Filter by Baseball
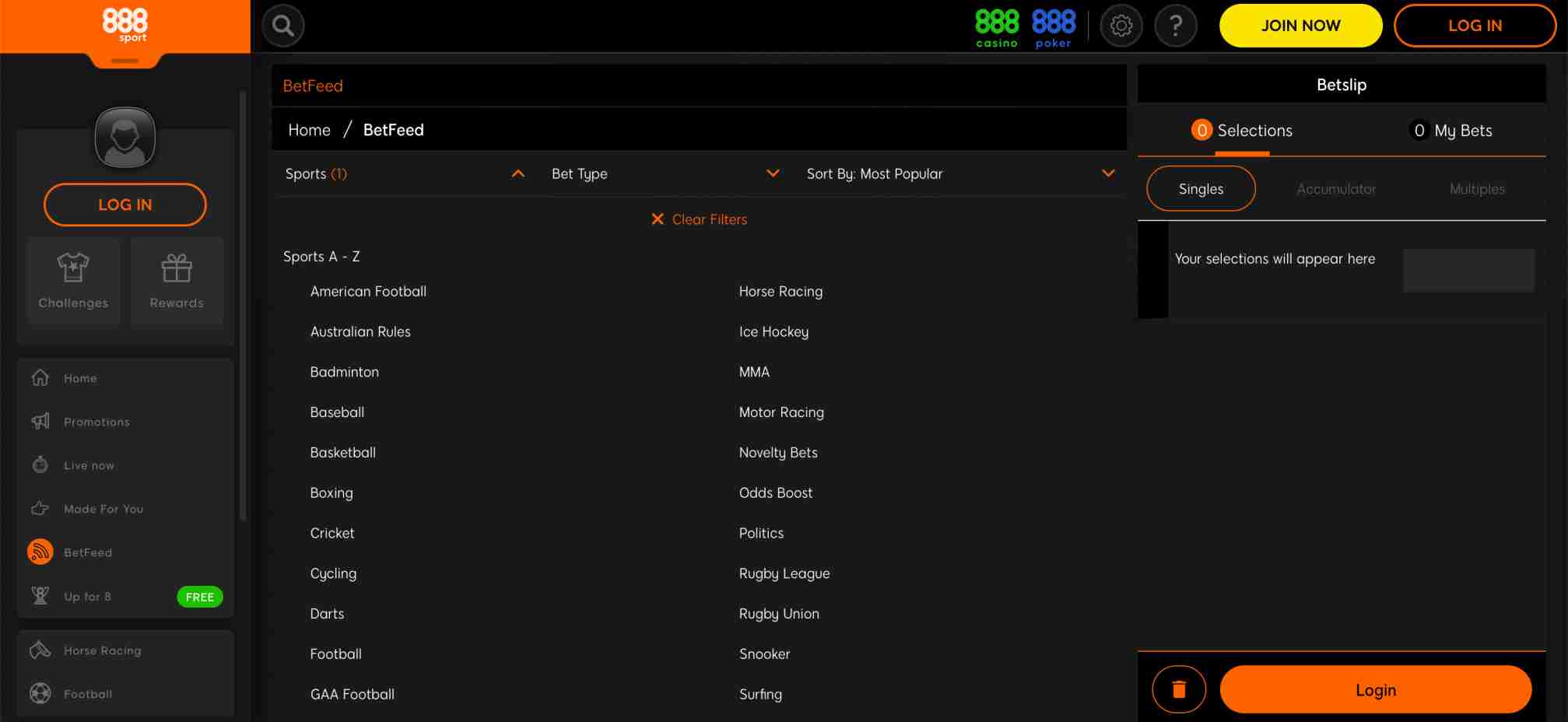The image size is (1568, 722). [337, 412]
